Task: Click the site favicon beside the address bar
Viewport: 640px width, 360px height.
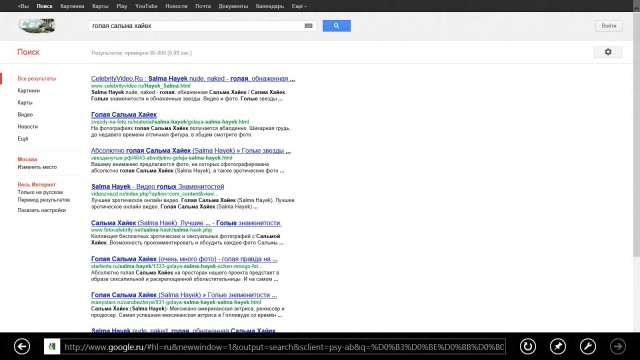Action: pos(52,347)
